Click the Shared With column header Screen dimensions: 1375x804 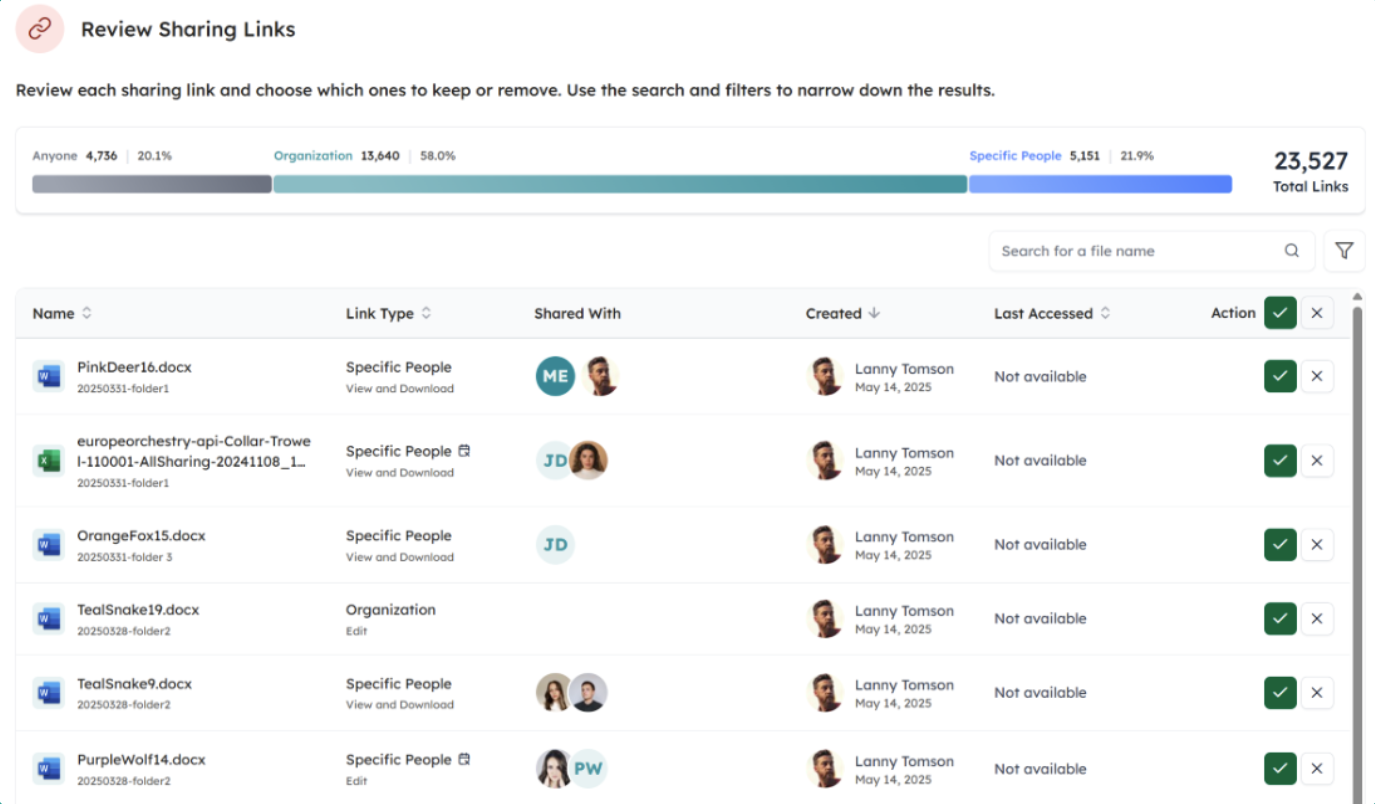tap(577, 313)
